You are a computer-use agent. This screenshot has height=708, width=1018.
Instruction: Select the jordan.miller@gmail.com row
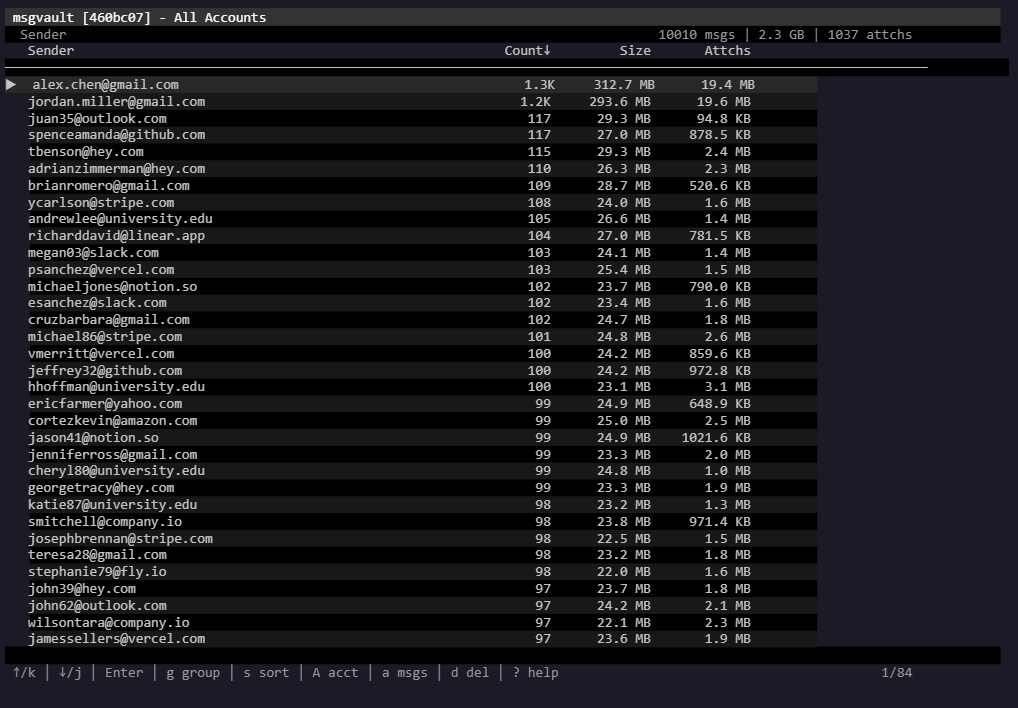411,101
